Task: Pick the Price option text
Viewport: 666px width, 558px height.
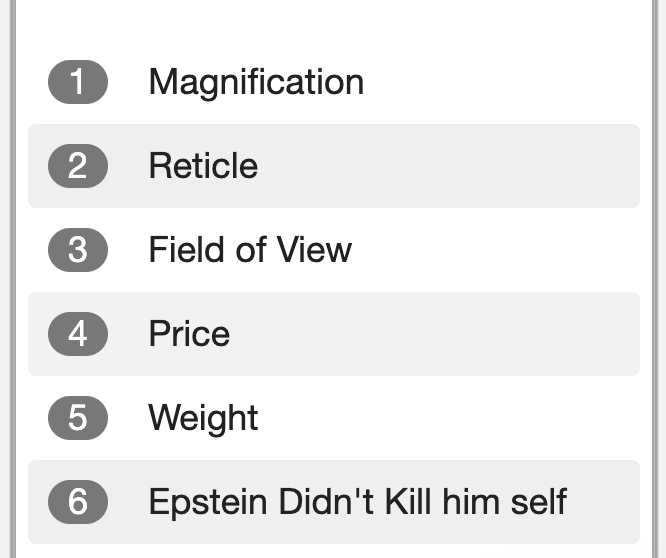Action: pos(189,334)
